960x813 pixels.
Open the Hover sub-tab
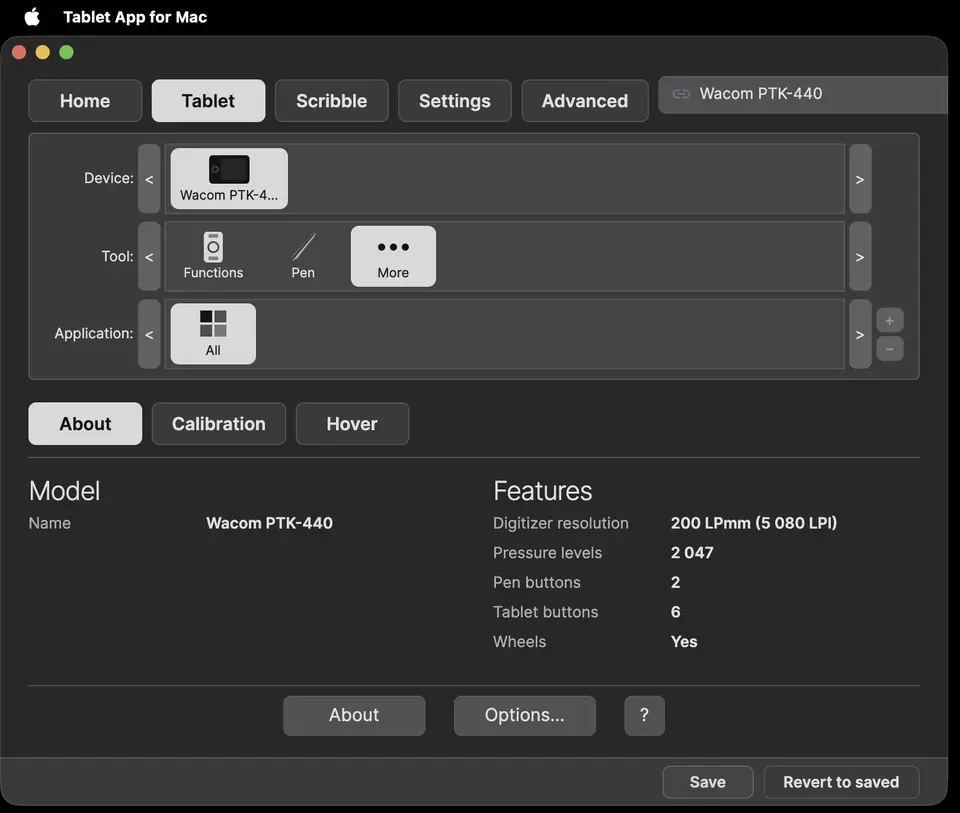click(x=352, y=424)
